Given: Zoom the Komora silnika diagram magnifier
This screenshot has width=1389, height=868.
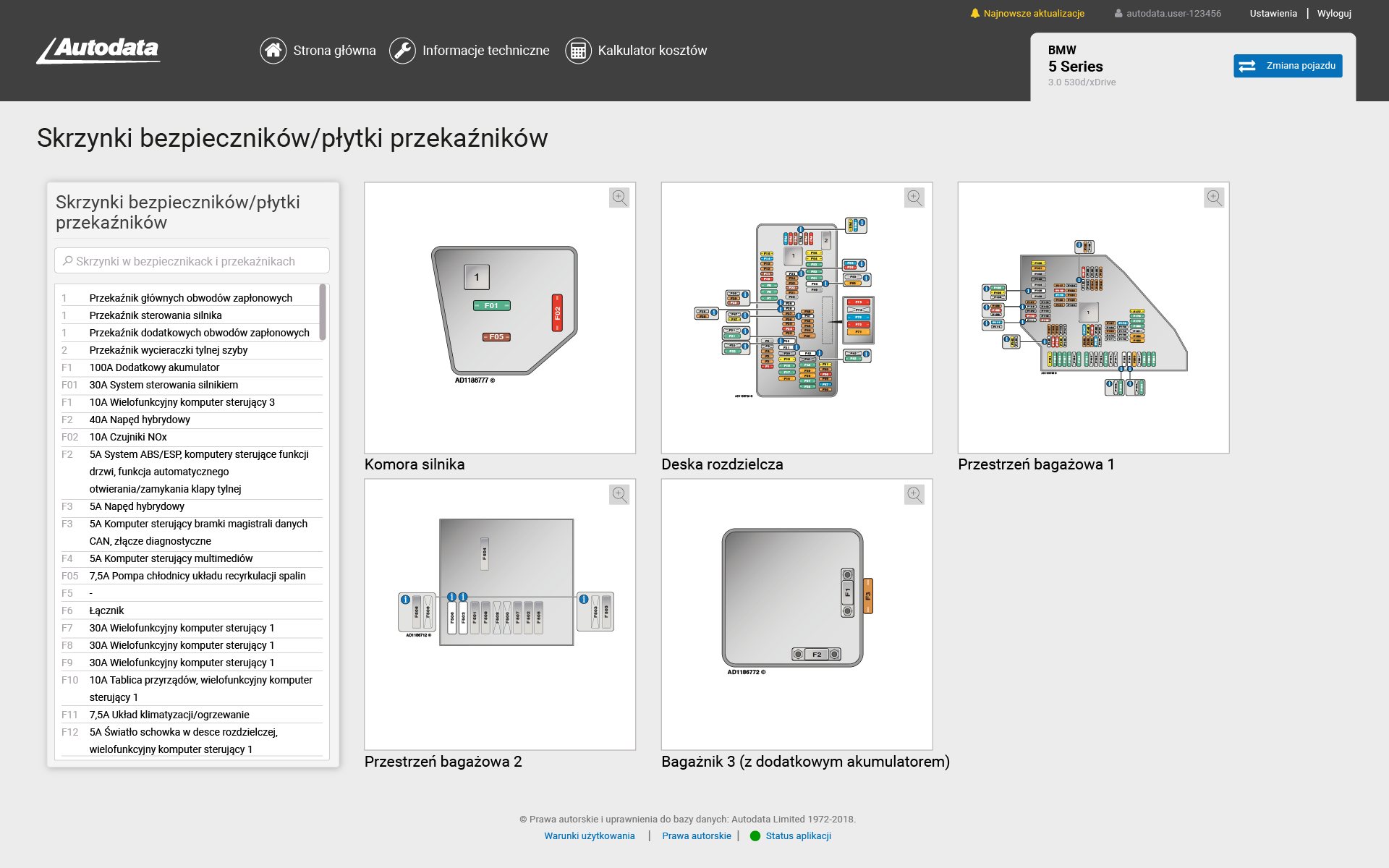Looking at the screenshot, I should click(x=619, y=197).
